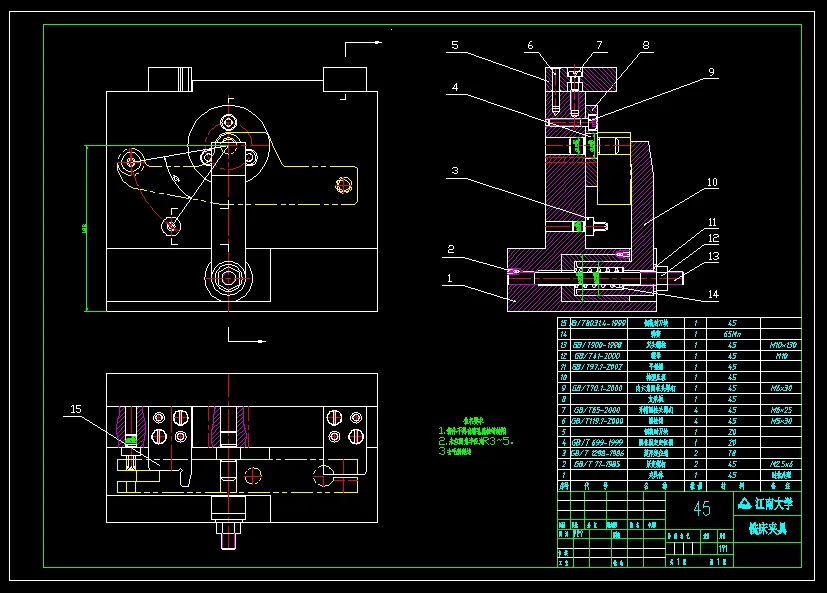Click the green technical note mentioning R3~5
The height and width of the screenshot is (593, 827).
[476, 441]
